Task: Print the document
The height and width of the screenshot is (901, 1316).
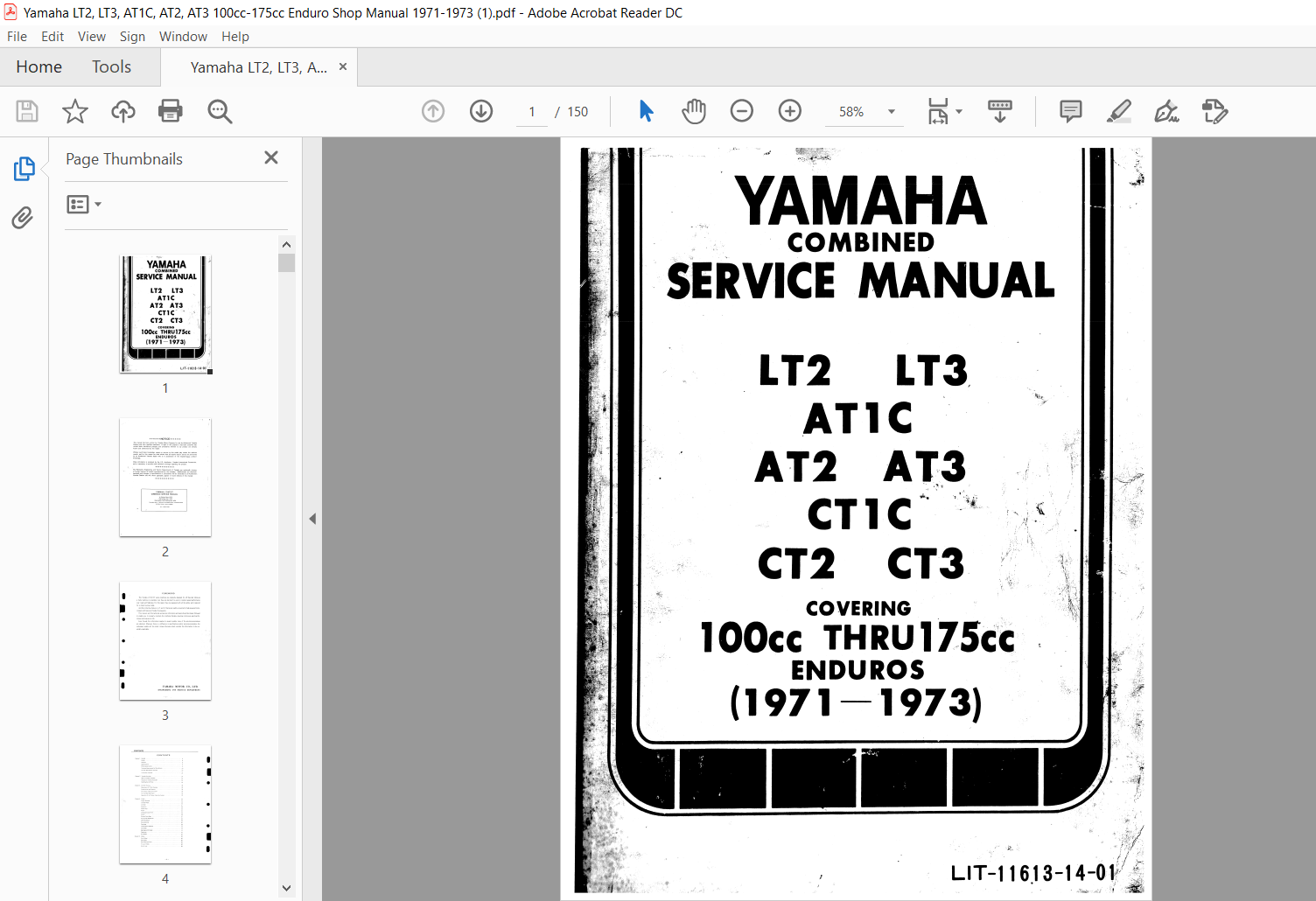Action: tap(171, 111)
